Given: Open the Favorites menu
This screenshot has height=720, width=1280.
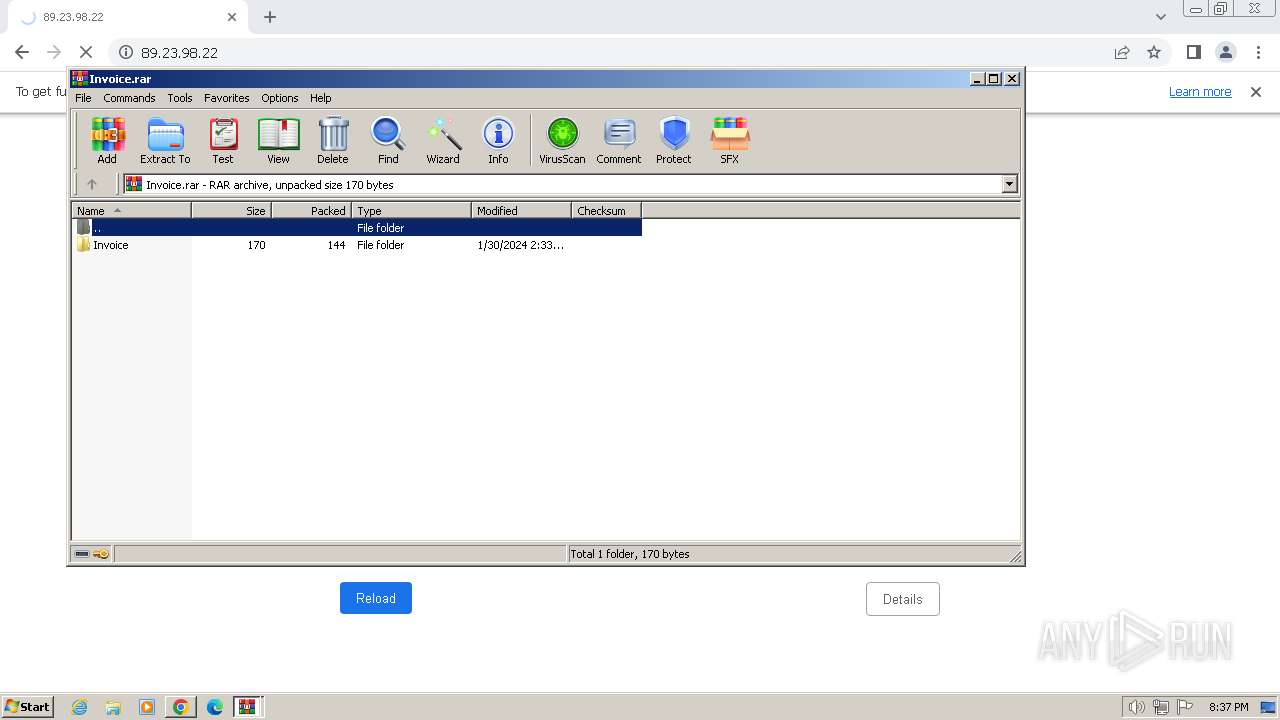Looking at the screenshot, I should (227, 98).
